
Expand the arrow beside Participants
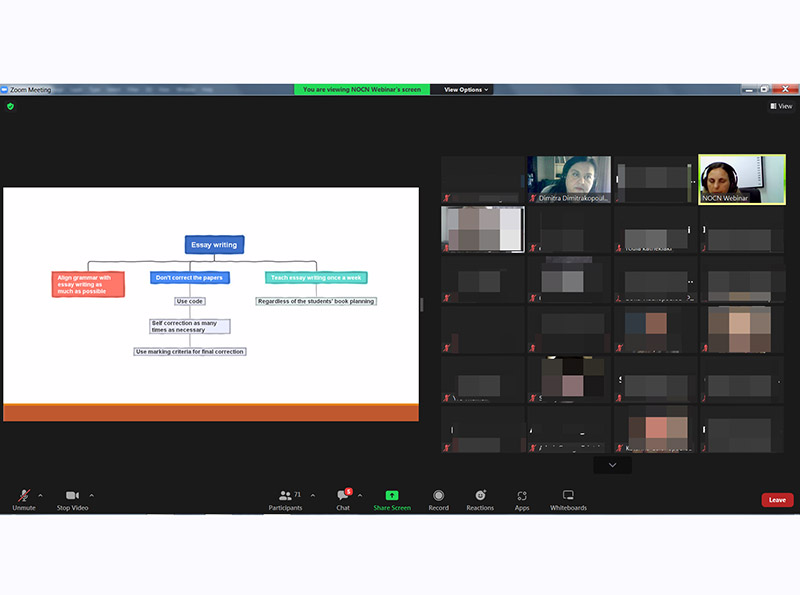click(x=312, y=495)
